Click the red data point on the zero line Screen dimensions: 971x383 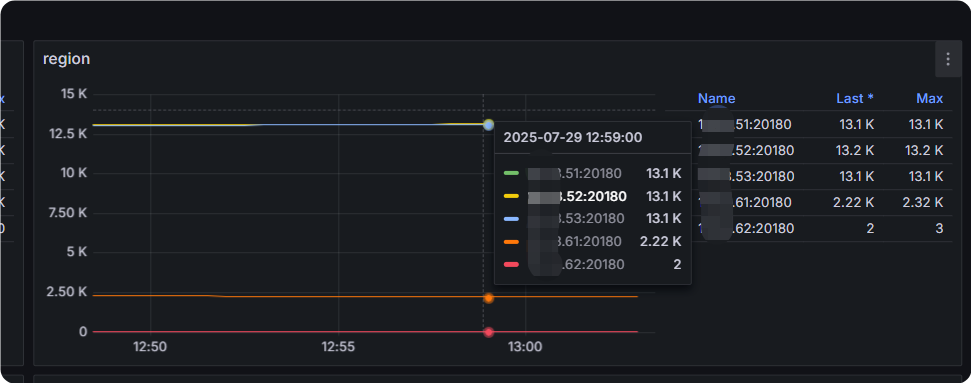[489, 332]
